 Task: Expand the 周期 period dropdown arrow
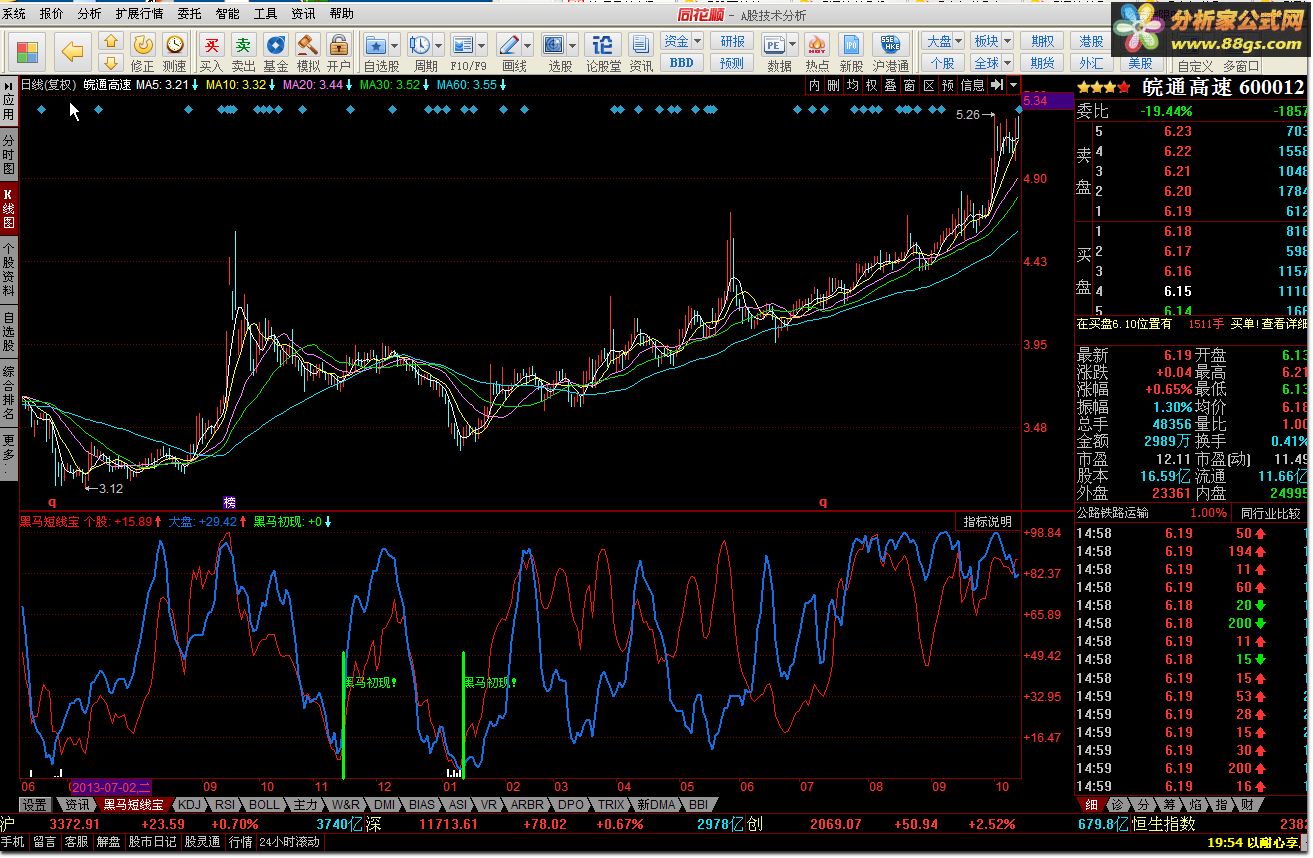tap(438, 45)
